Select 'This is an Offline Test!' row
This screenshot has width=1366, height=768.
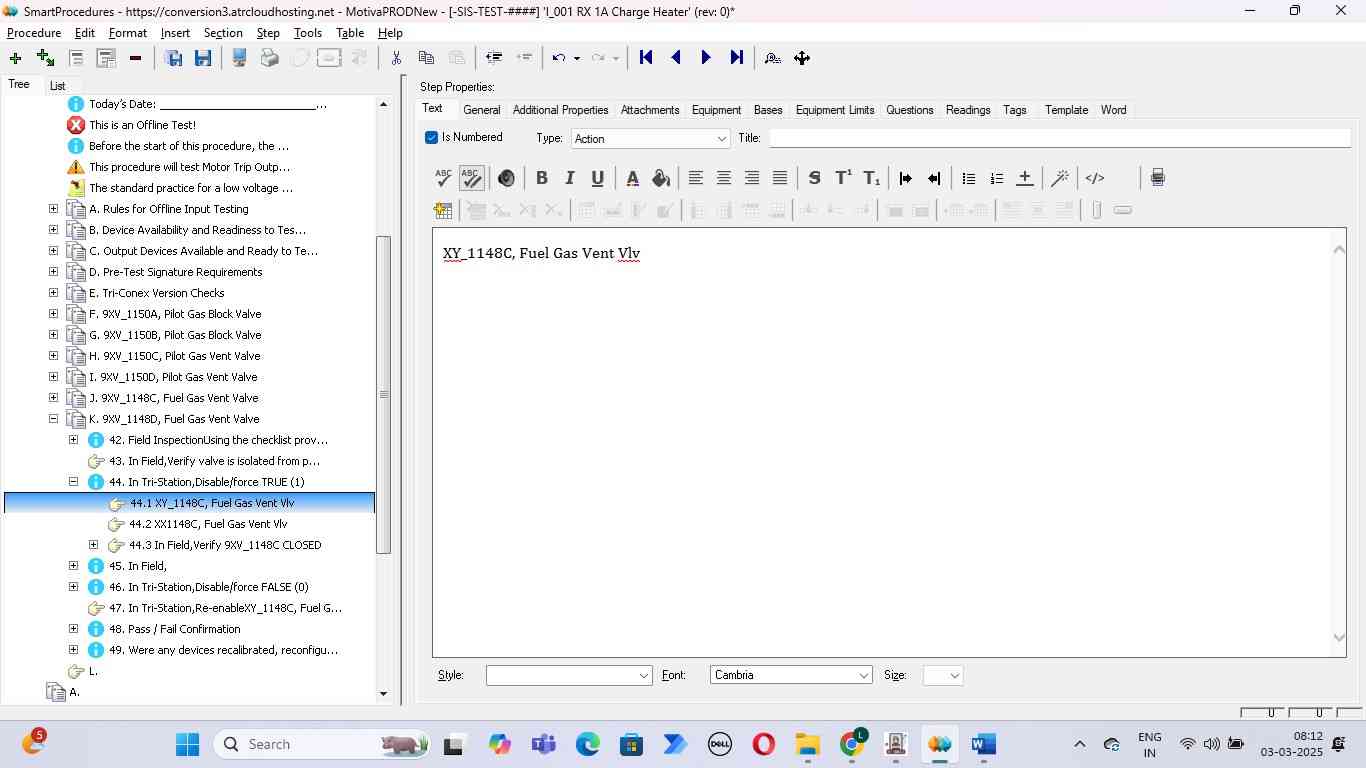(142, 125)
